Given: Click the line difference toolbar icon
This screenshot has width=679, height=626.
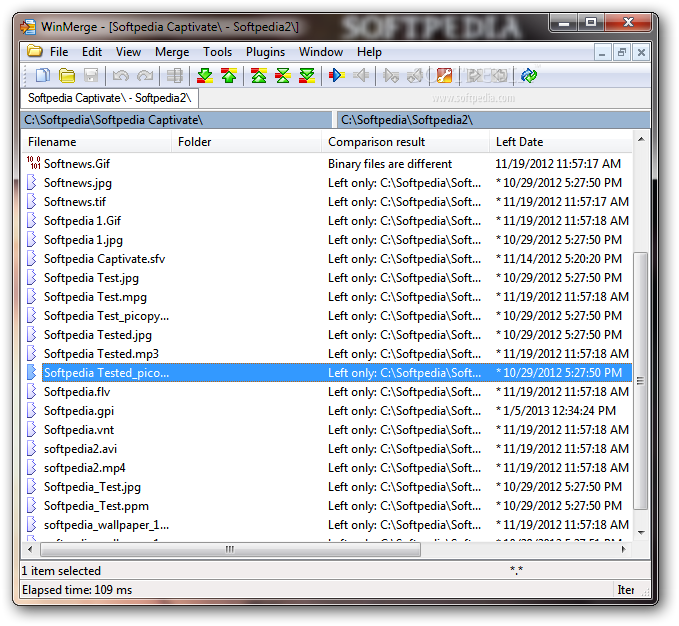Looking at the screenshot, I should click(x=175, y=76).
